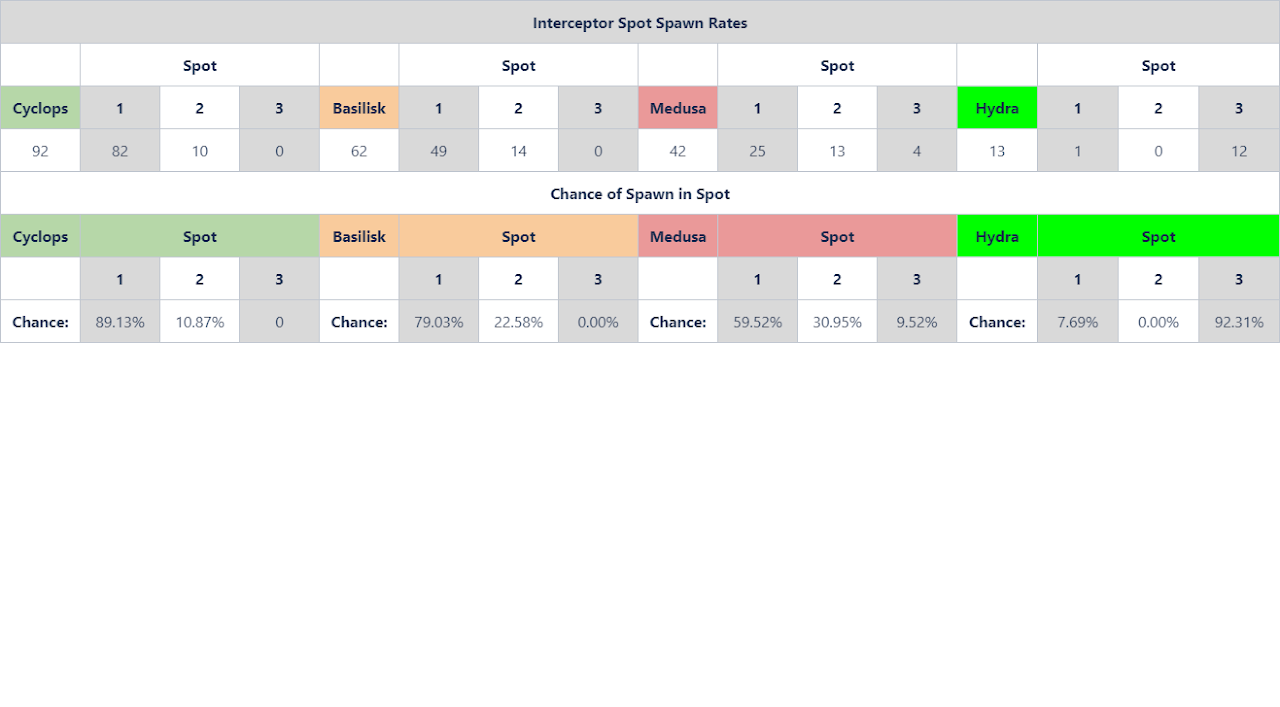Click the 9.52% chance cell

(916, 322)
